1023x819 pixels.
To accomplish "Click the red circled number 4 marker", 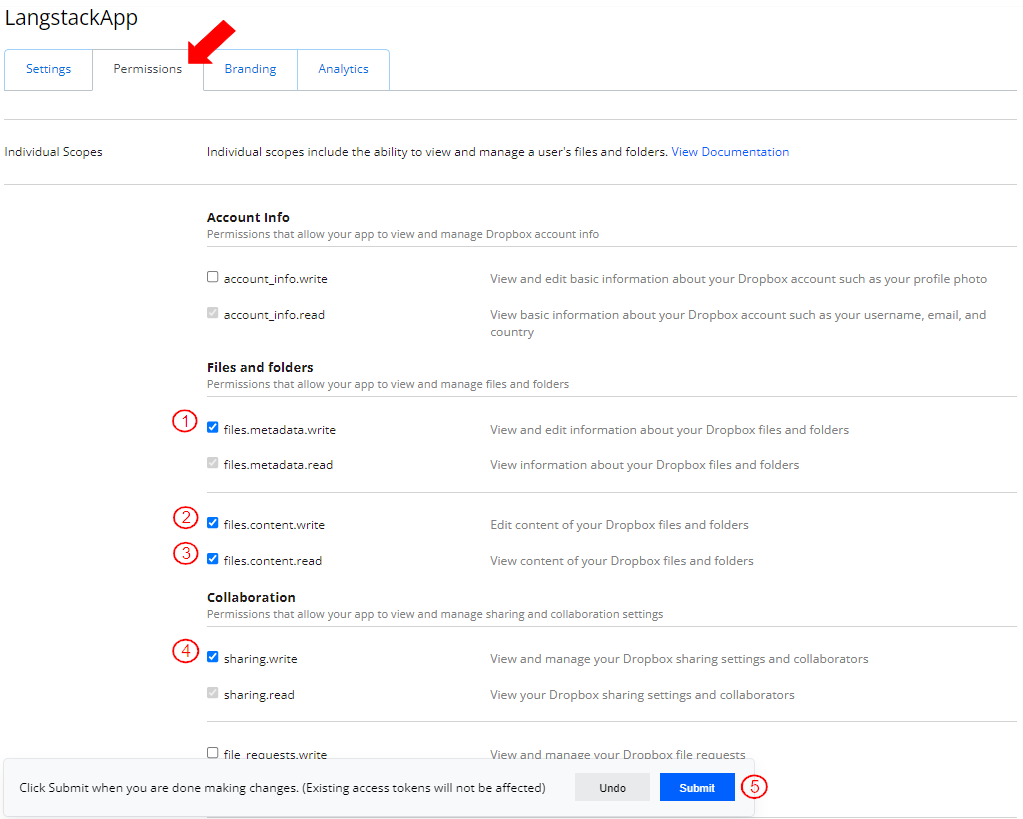I will 185,651.
